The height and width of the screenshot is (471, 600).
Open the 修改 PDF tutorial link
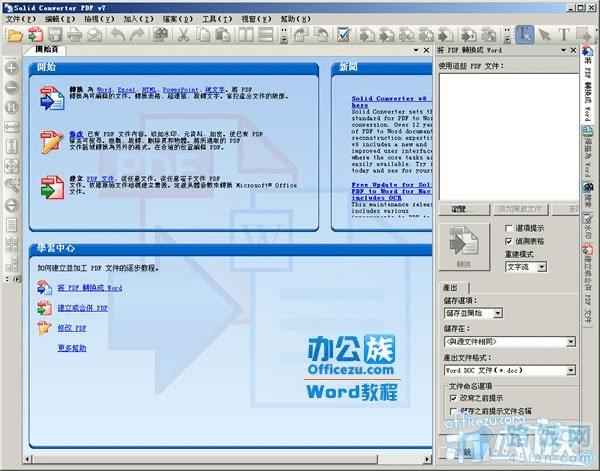[72, 328]
